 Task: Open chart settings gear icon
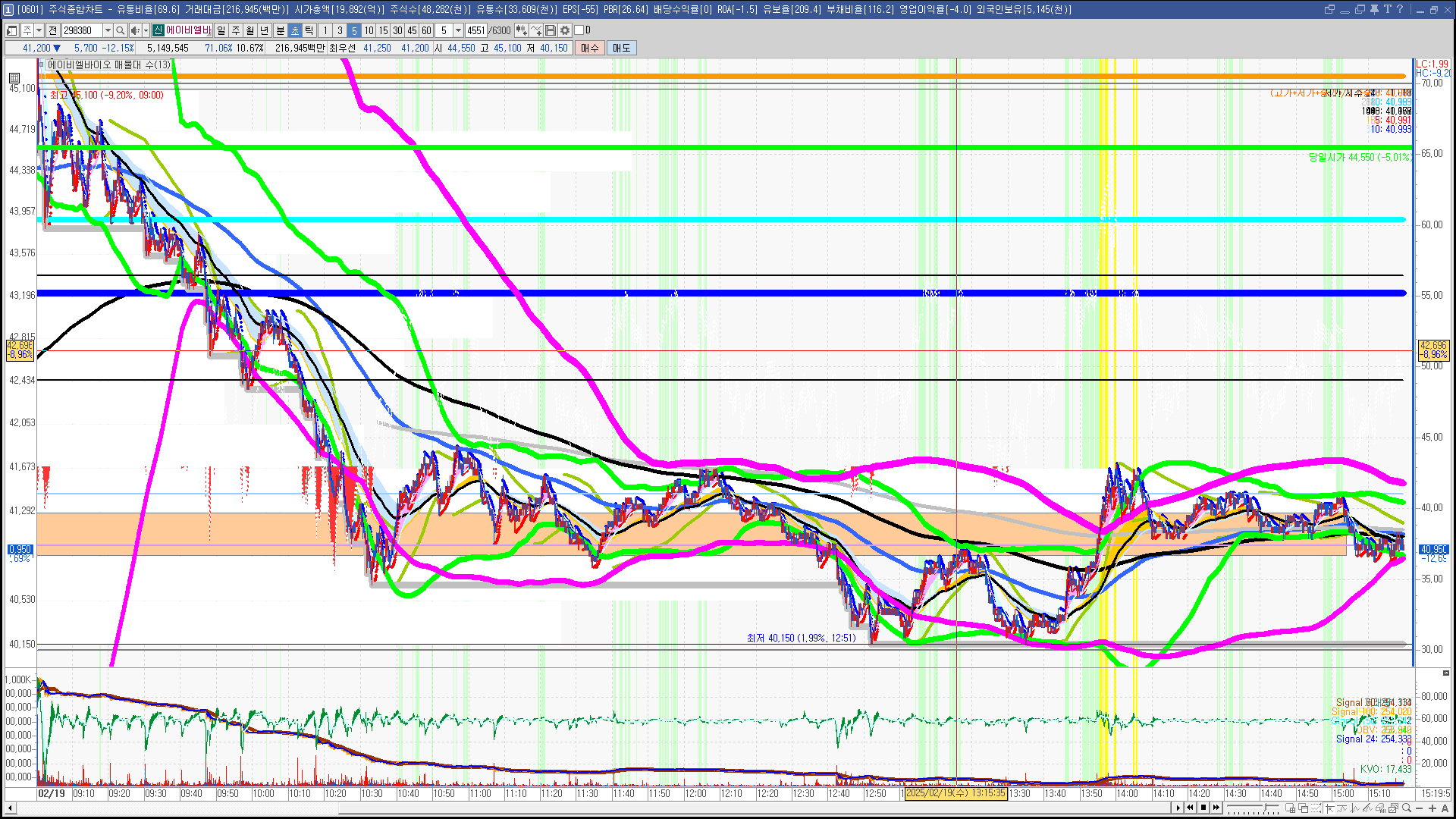pyautogui.click(x=565, y=30)
